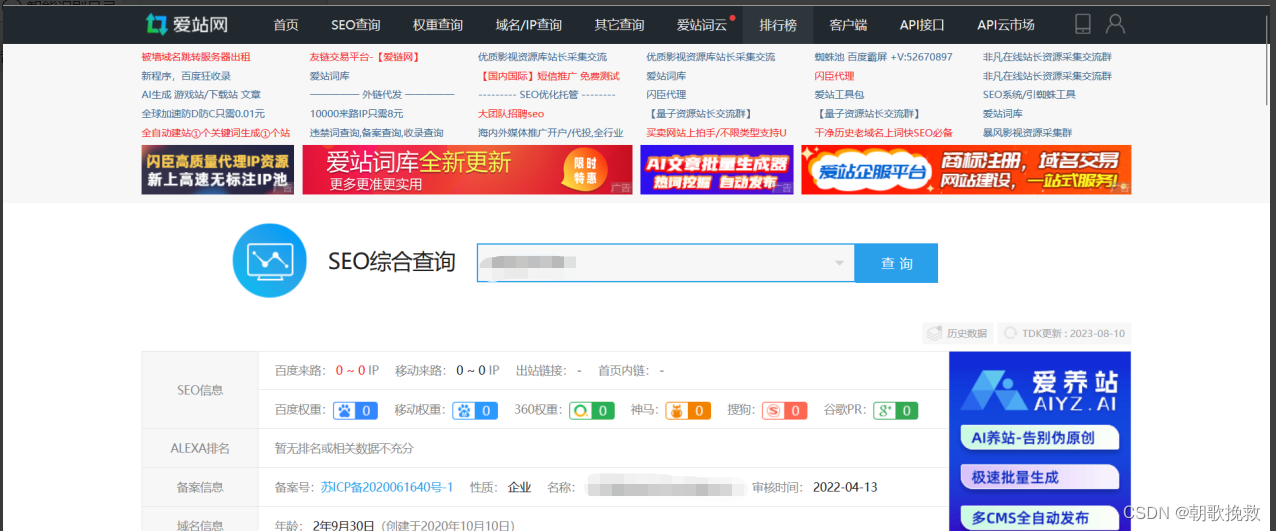This screenshot has width=1276, height=531.
Task: Open the API接口 nav item
Action: coord(923,24)
